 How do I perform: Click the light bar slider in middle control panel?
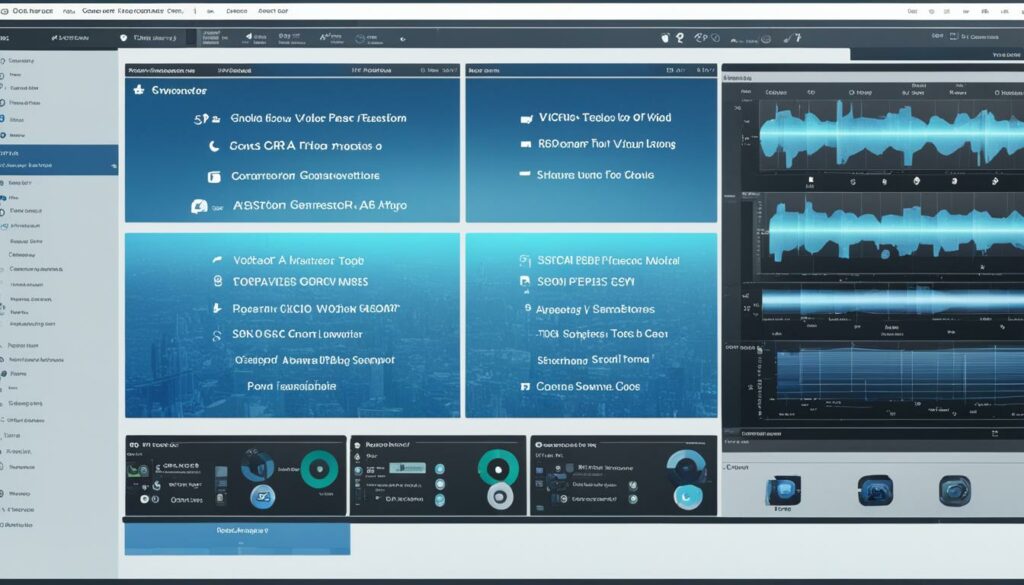(x=407, y=467)
